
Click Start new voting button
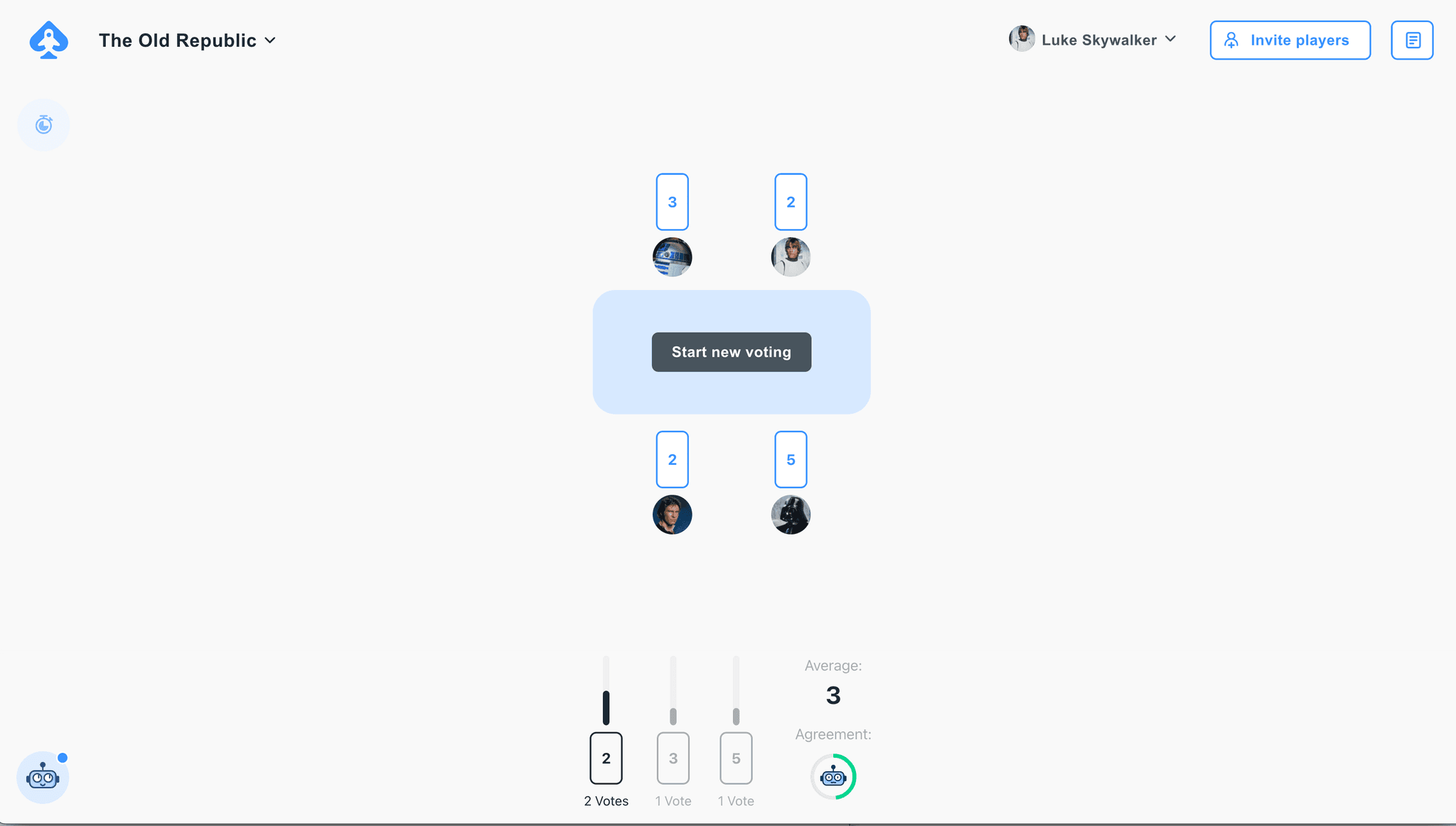(731, 352)
